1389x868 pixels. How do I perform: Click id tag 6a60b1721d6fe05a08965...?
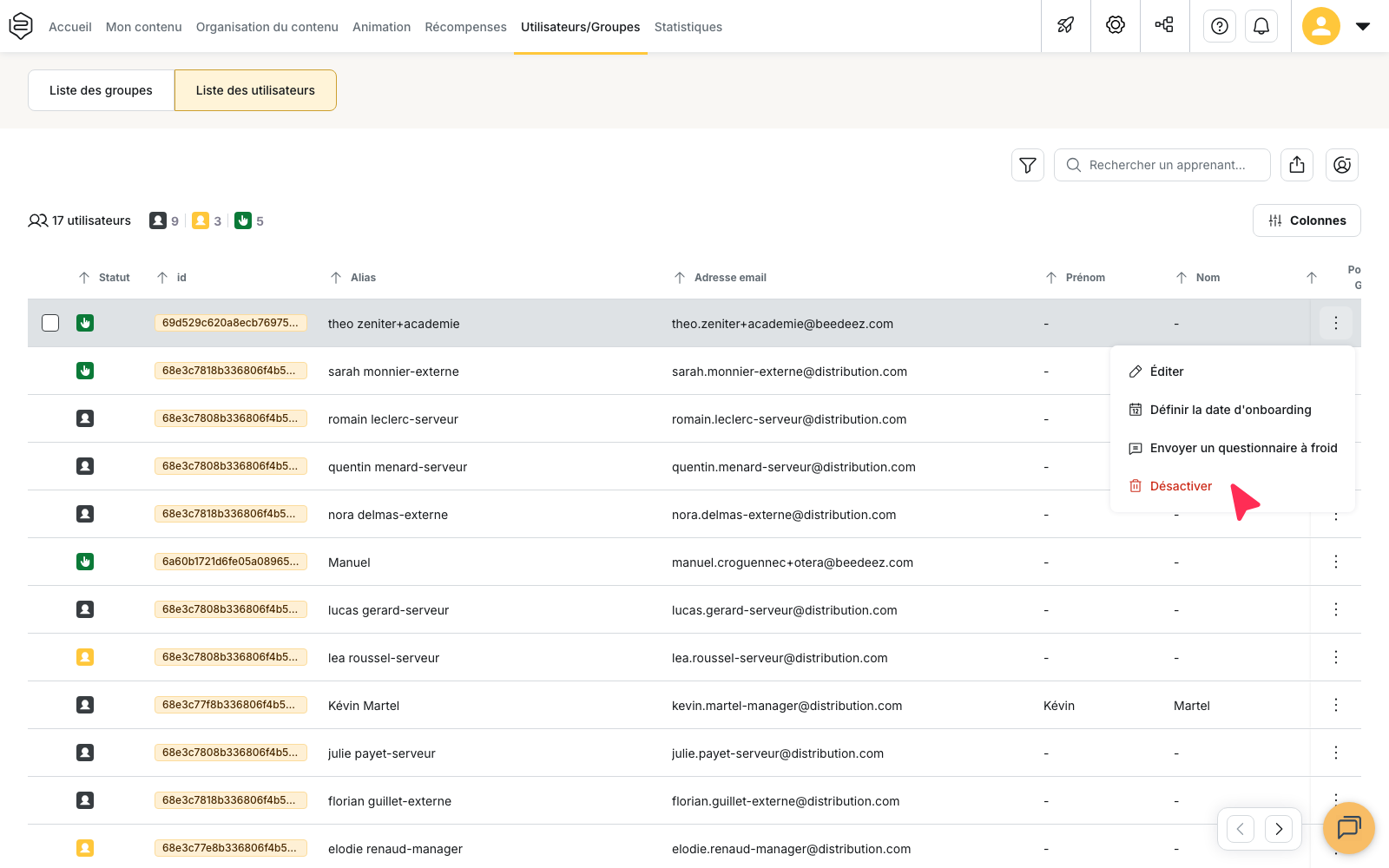pyautogui.click(x=230, y=562)
